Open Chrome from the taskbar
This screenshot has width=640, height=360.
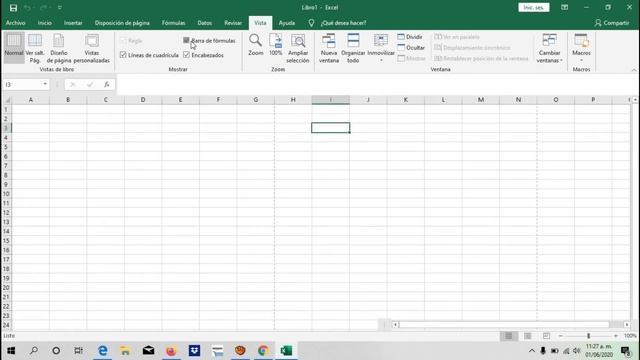[263, 350]
